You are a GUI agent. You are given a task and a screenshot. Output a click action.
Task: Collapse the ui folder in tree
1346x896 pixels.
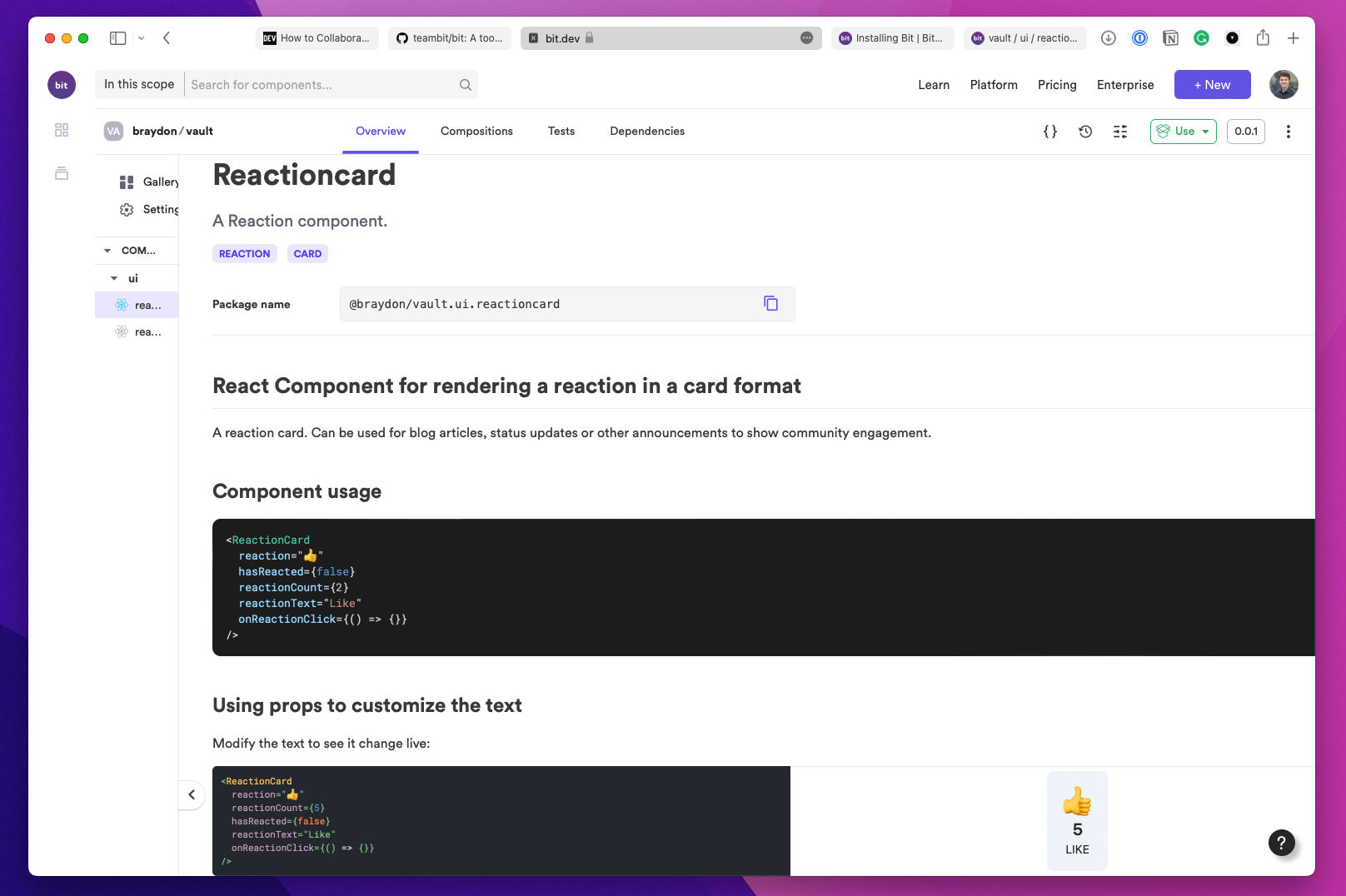(114, 278)
